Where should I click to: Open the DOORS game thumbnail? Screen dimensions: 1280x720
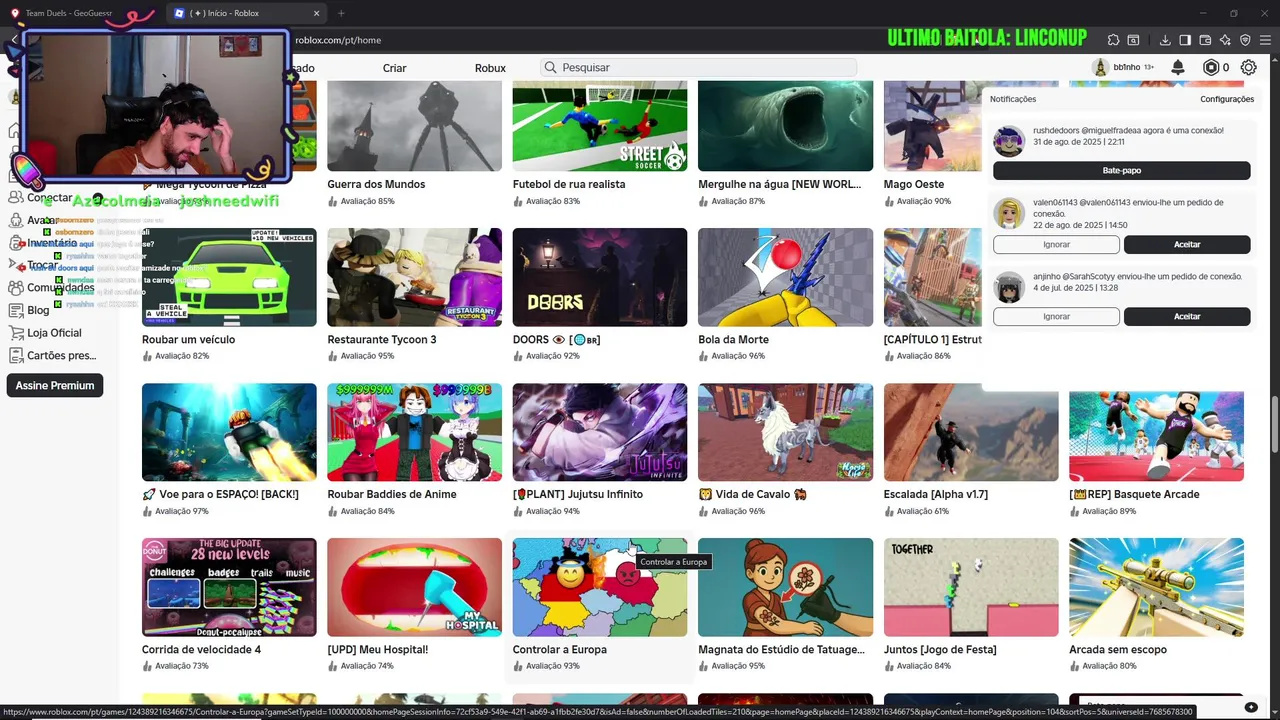600,277
